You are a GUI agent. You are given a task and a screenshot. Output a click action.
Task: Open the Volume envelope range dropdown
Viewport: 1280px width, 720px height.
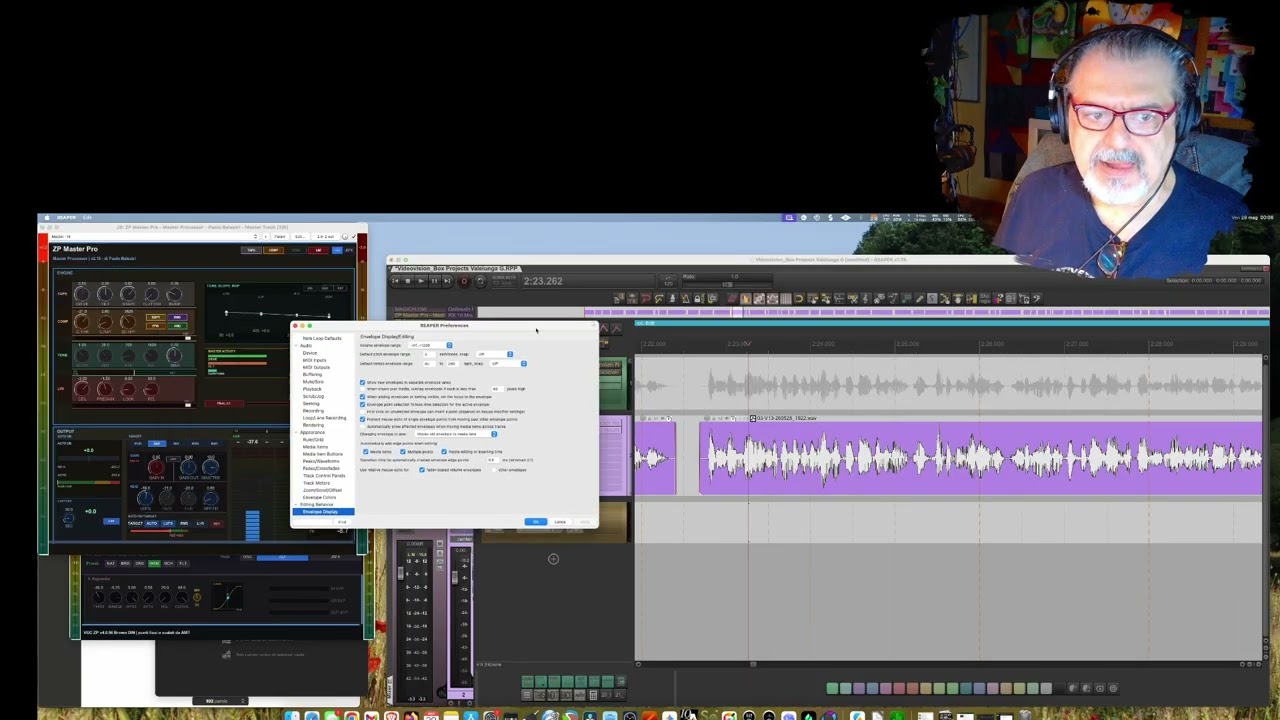pos(430,345)
